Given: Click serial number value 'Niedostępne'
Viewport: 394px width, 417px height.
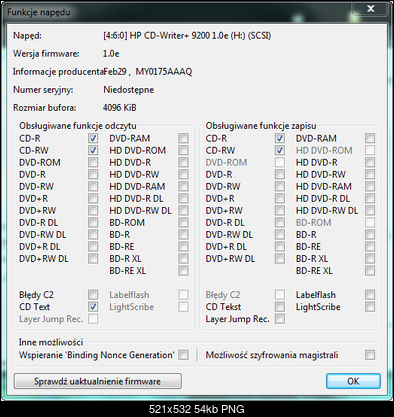Looking at the screenshot, I should [129, 90].
